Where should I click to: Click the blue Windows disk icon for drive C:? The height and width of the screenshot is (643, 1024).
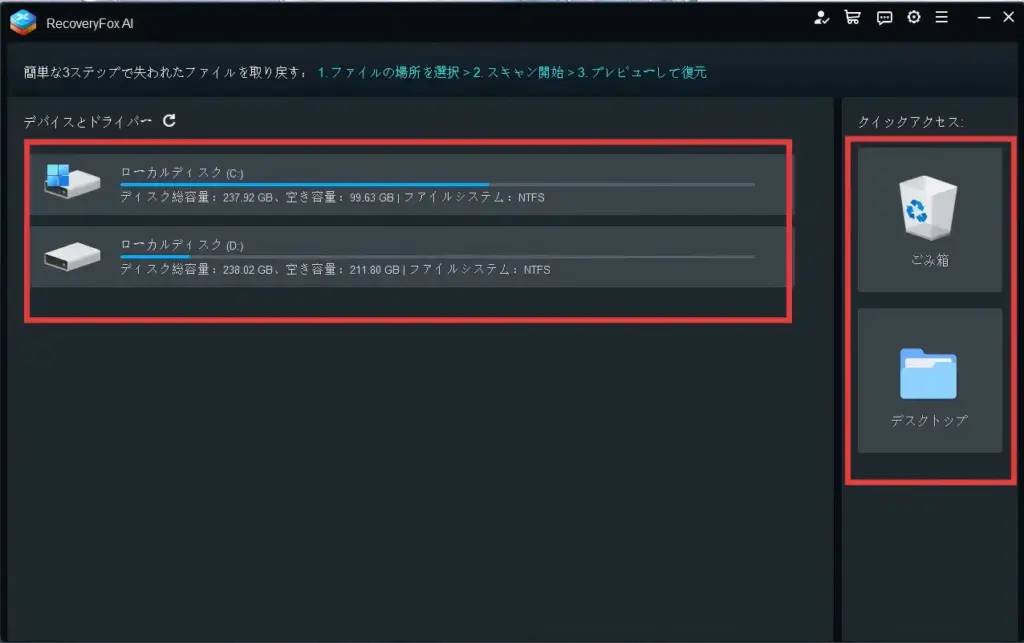[x=70, y=182]
